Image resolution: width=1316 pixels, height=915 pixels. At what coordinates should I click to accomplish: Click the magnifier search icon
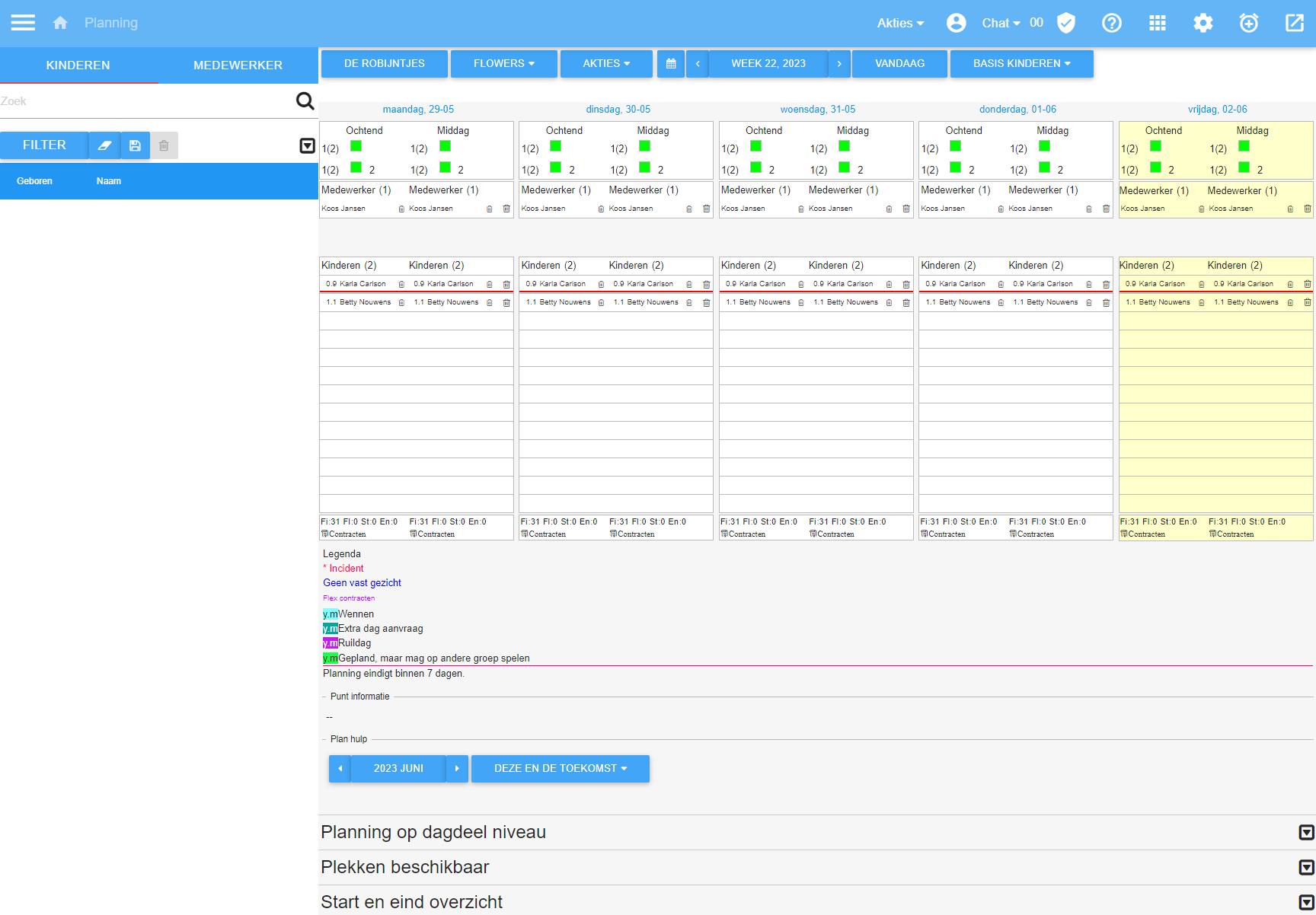pyautogui.click(x=305, y=101)
